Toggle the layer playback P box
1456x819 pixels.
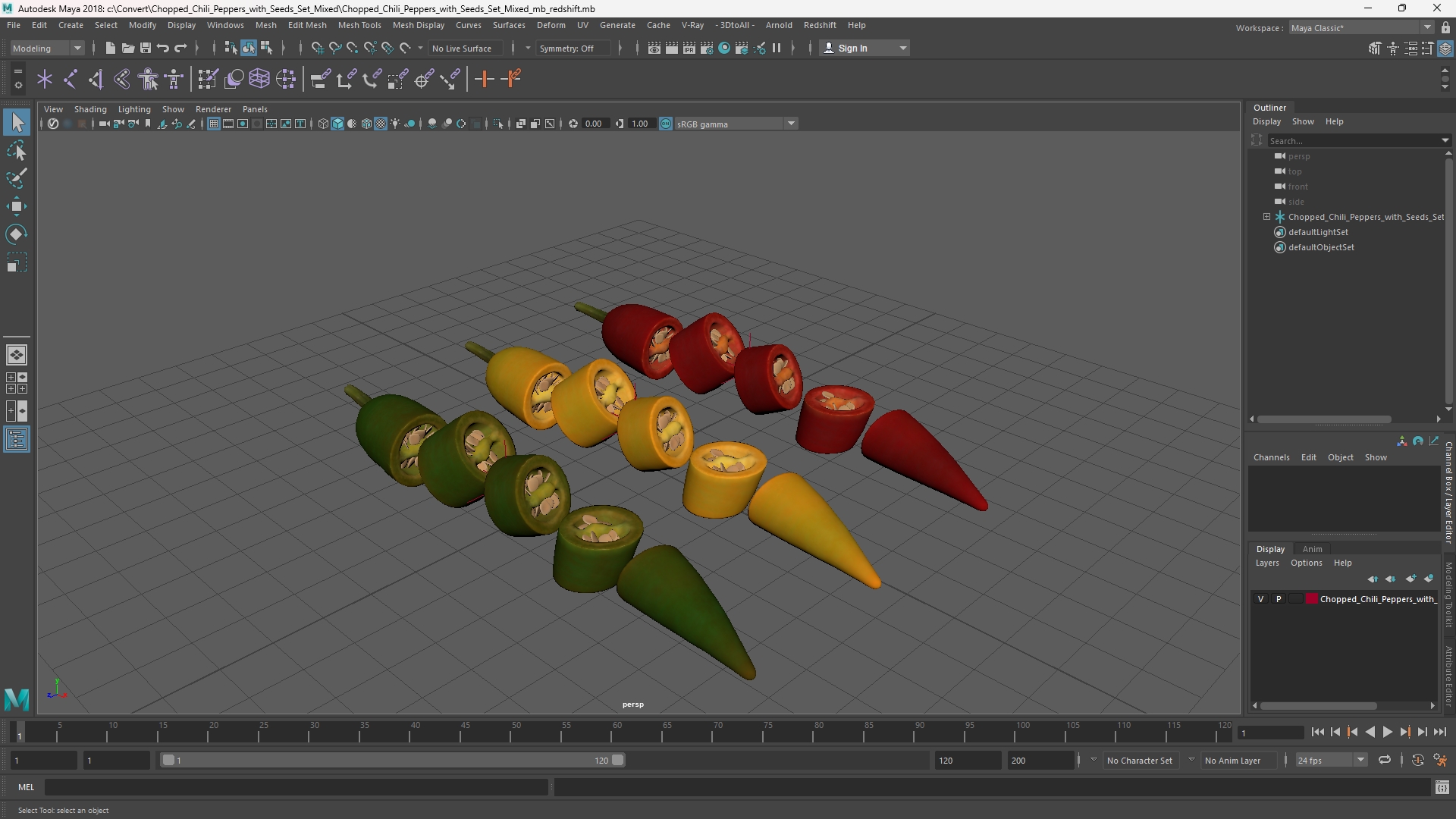point(1279,599)
